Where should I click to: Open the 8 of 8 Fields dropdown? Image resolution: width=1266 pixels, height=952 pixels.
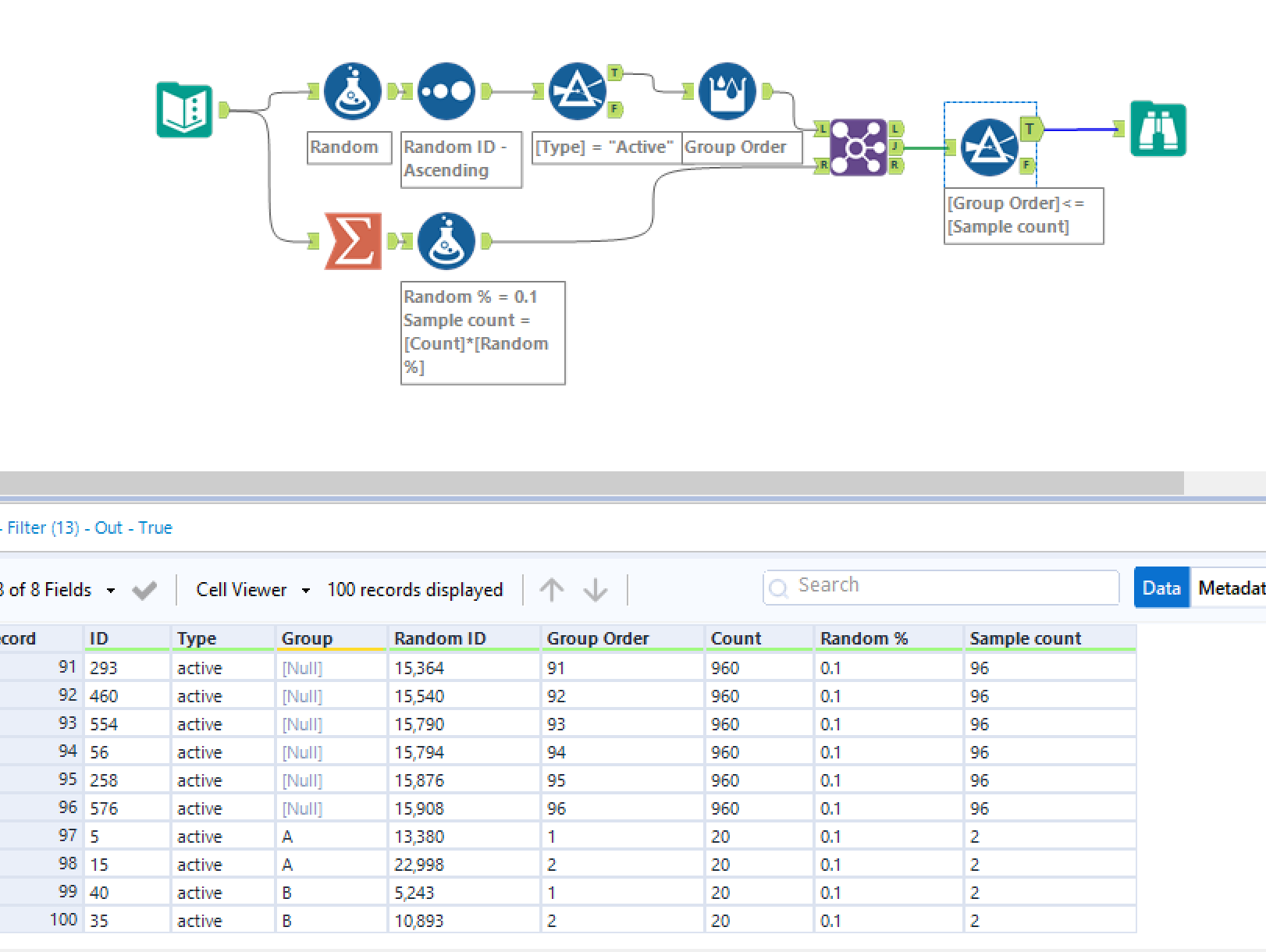pyautogui.click(x=62, y=590)
